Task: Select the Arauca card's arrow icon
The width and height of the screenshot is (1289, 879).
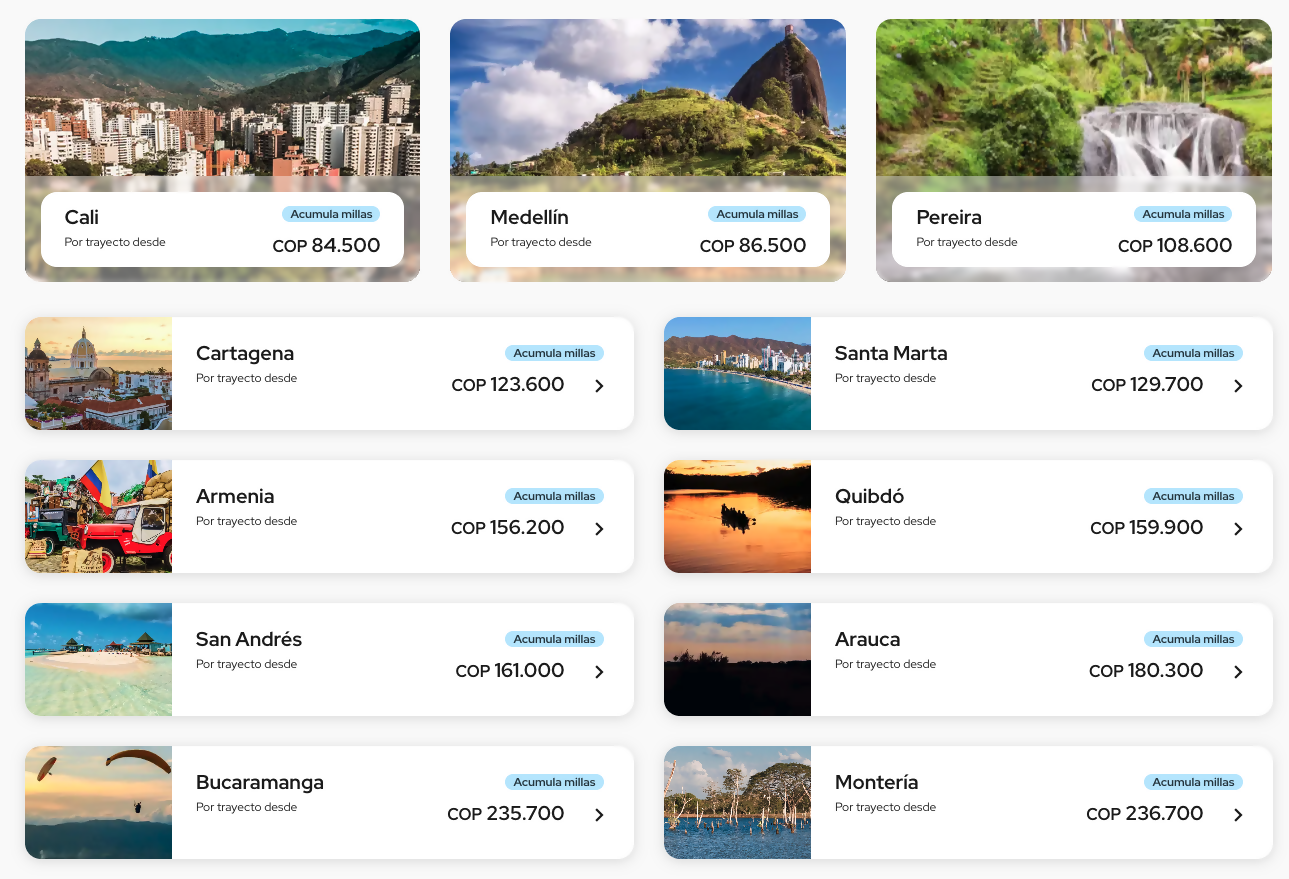Action: (1238, 672)
